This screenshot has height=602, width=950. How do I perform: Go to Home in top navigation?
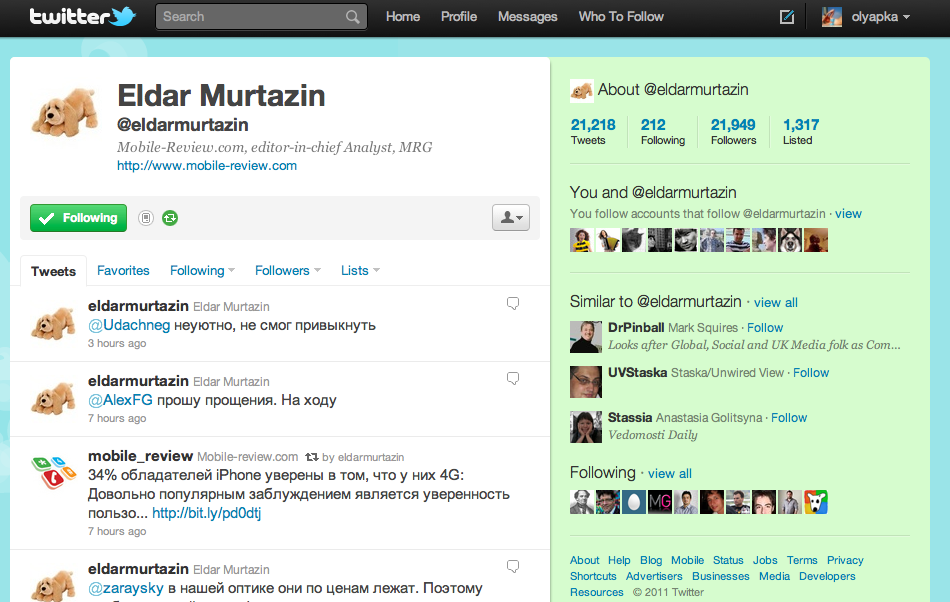403,17
